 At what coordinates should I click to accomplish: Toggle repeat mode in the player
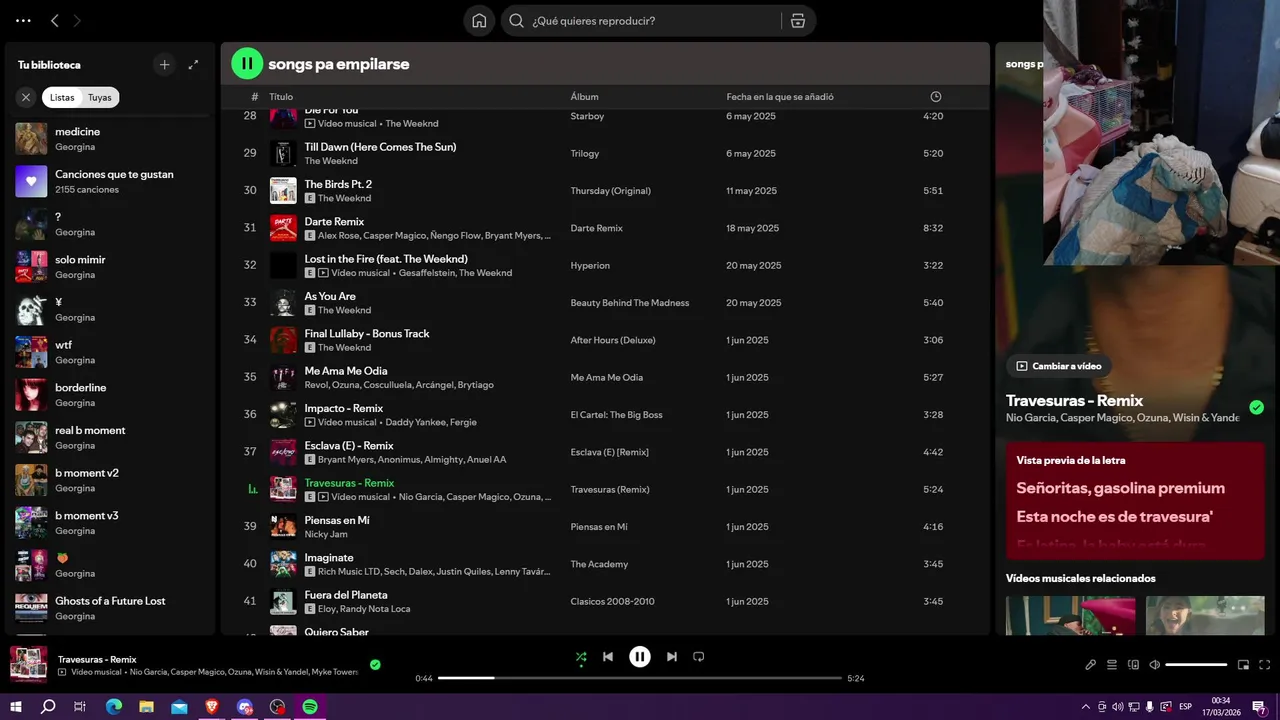coord(699,657)
